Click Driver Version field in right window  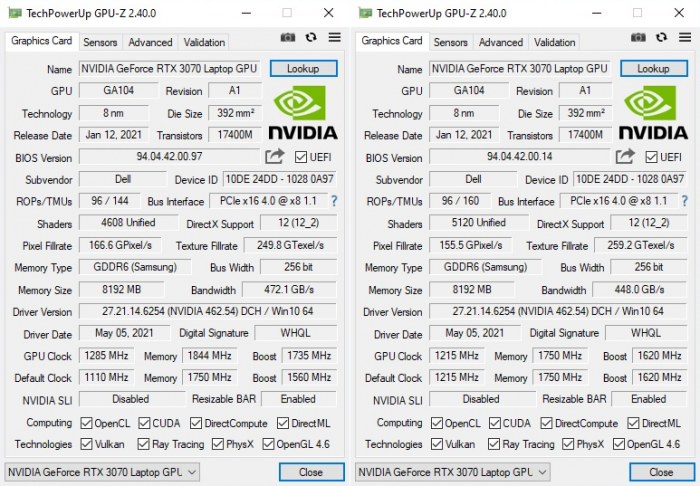558,311
